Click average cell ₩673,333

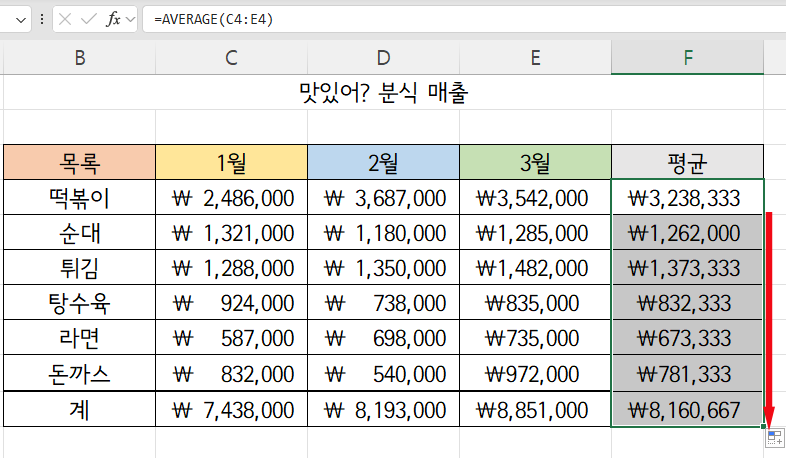687,338
